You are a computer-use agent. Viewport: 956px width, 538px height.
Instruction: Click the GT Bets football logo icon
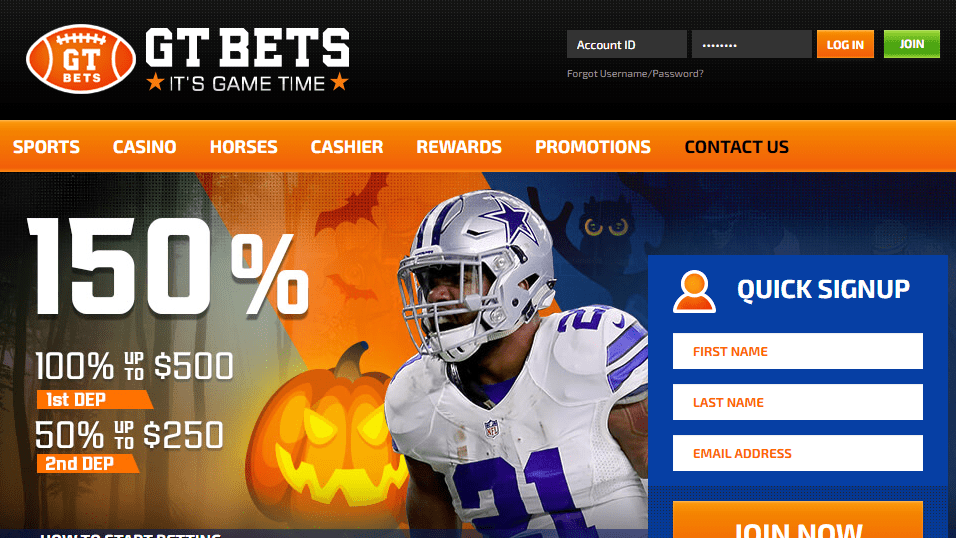pyautogui.click(x=80, y=59)
